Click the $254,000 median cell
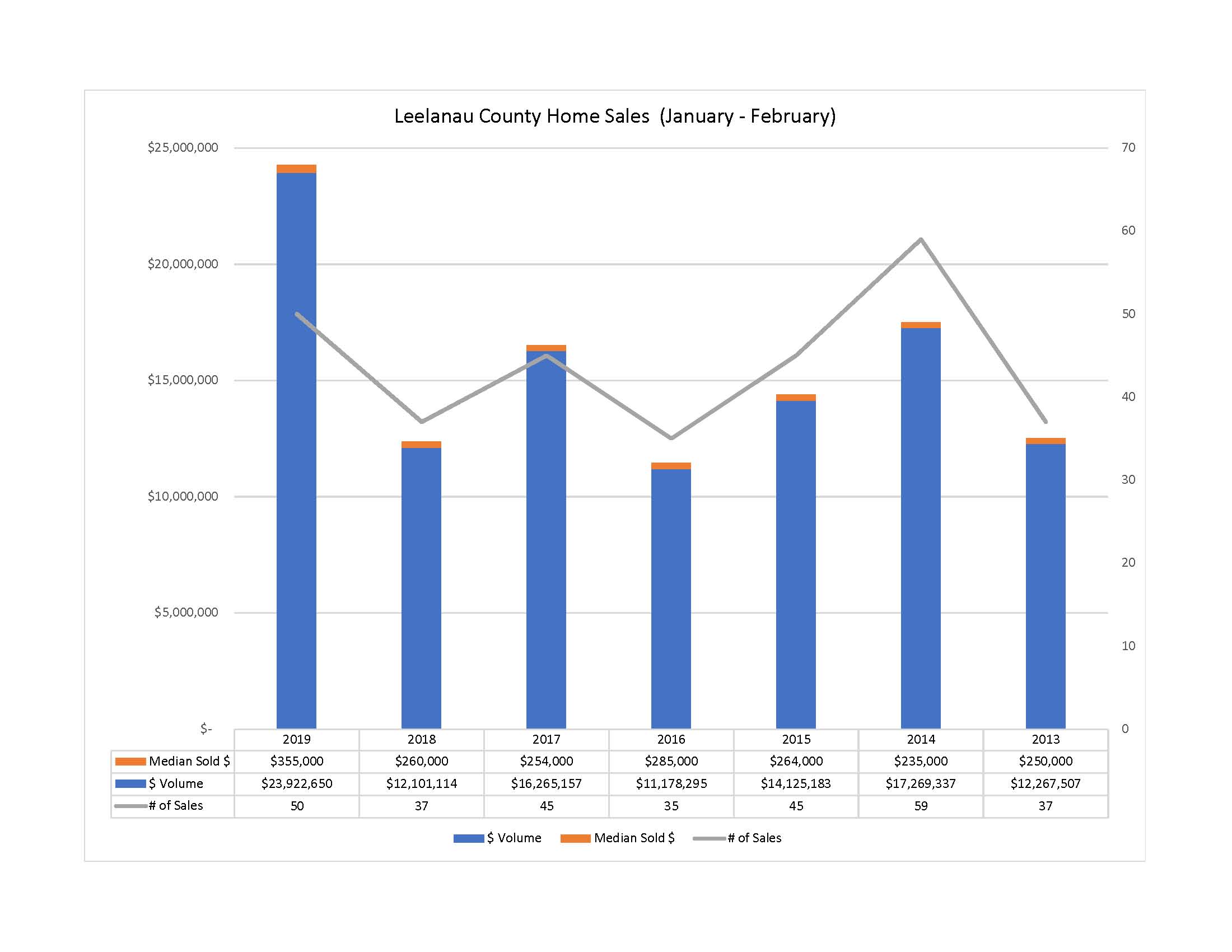The height and width of the screenshot is (952, 1232). click(x=546, y=762)
